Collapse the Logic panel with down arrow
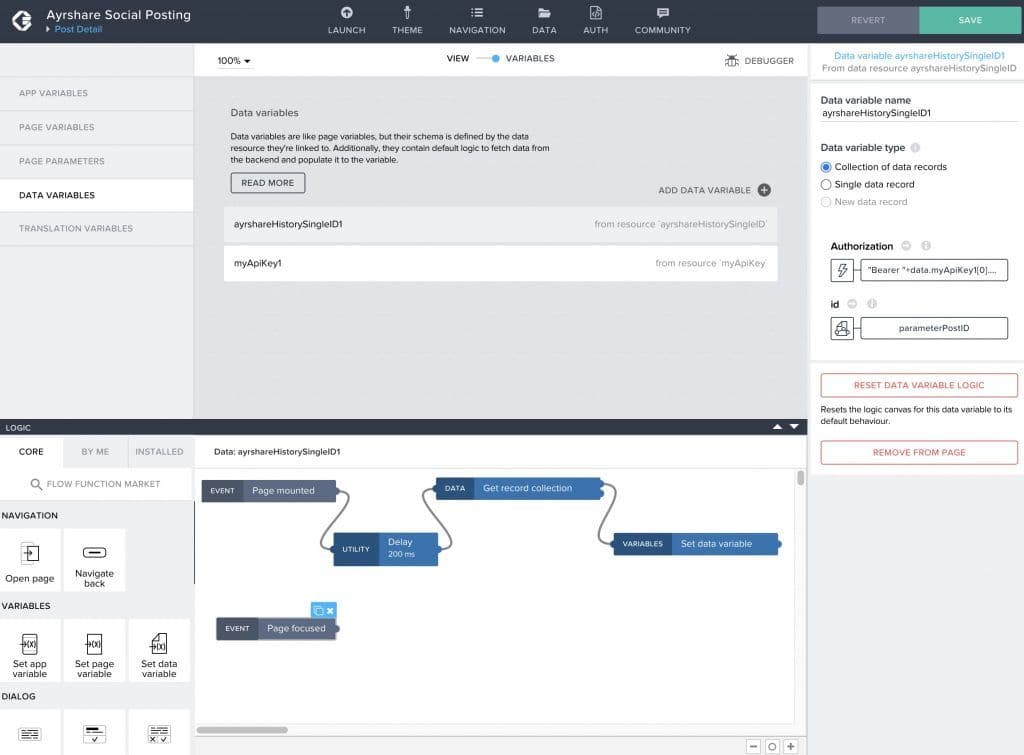The height and width of the screenshot is (755, 1024). click(x=794, y=426)
